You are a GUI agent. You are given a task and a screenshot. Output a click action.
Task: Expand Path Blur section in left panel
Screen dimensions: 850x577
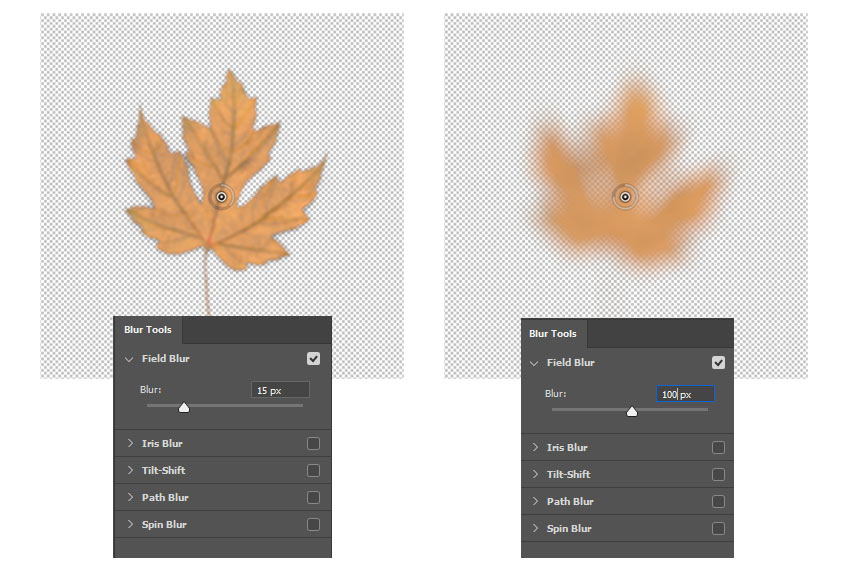[x=130, y=497]
